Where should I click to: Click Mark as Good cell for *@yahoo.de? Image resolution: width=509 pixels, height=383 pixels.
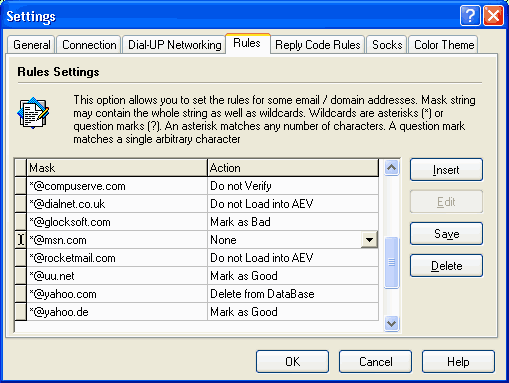(293, 312)
